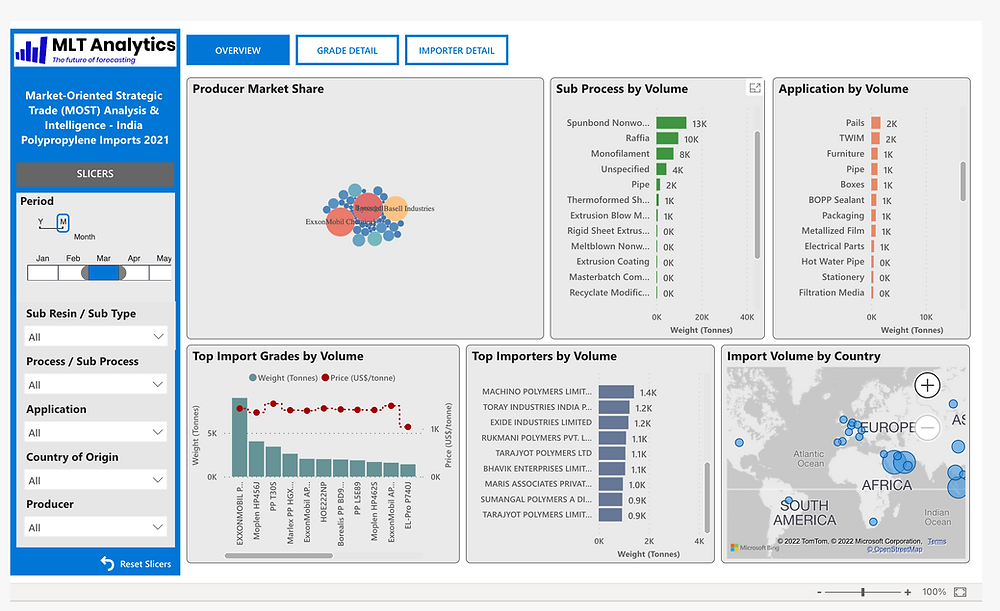Select Month granularity in Period hierarchy
This screenshot has width=1000, height=611.
[x=62, y=222]
